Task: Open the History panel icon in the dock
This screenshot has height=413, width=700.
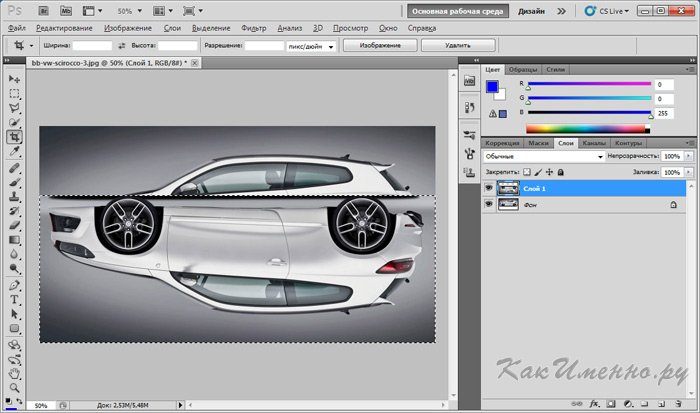Action: point(469,108)
